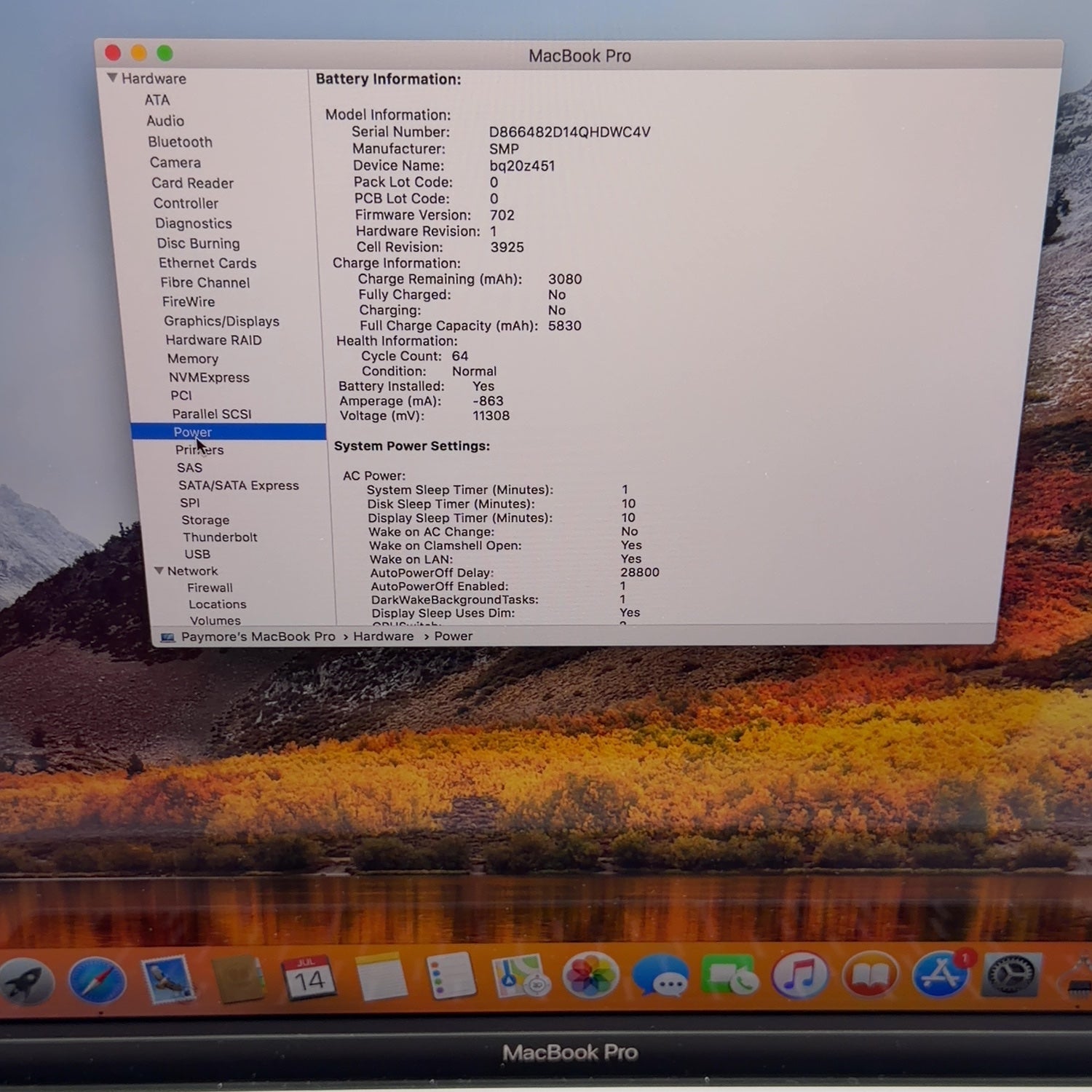The image size is (1092, 1092).
Task: Select Parallel SCSI entry
Action: pos(212,414)
